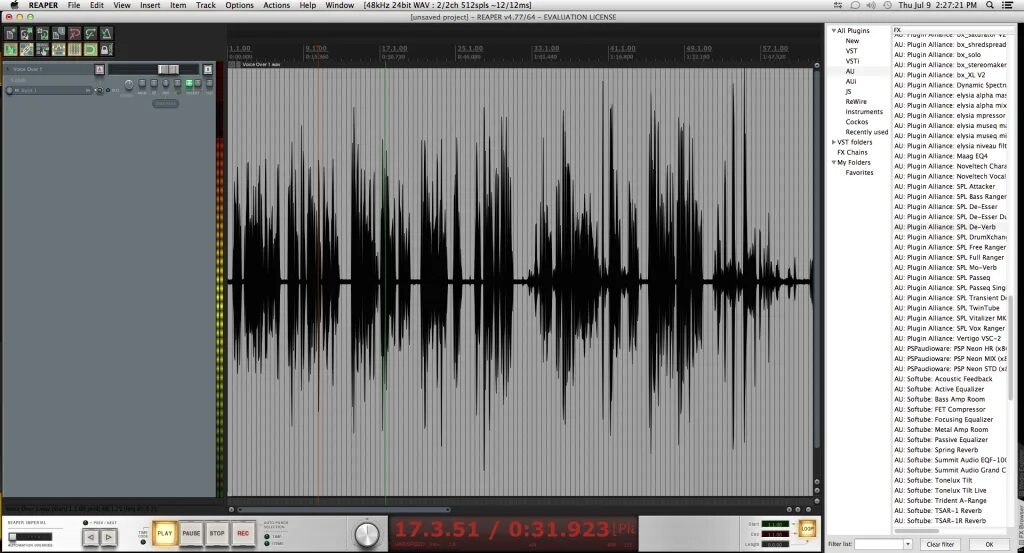Select VSTi in the plugin tree
This screenshot has height=553, width=1024.
click(x=852, y=61)
